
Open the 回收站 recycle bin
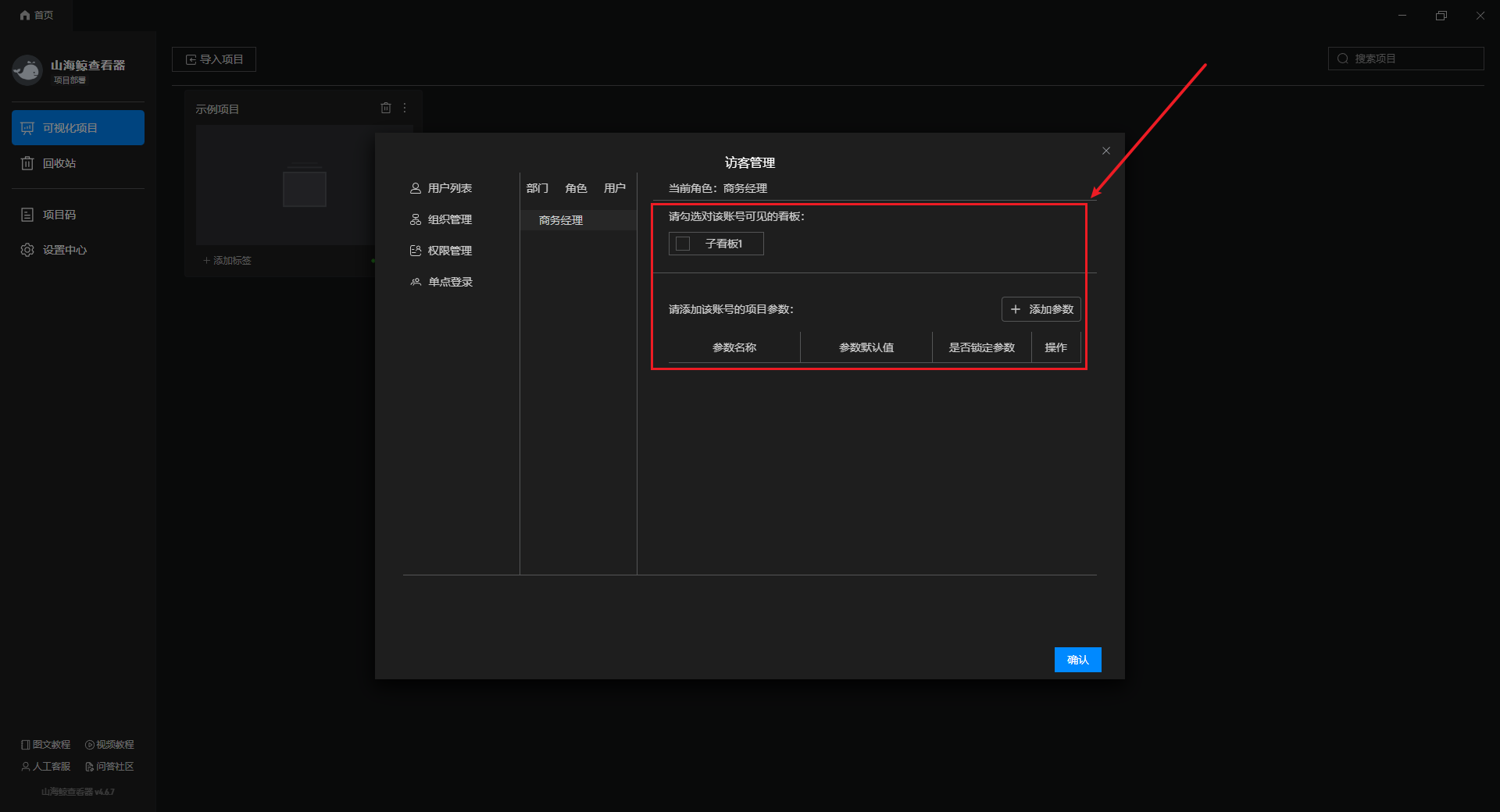point(59,163)
